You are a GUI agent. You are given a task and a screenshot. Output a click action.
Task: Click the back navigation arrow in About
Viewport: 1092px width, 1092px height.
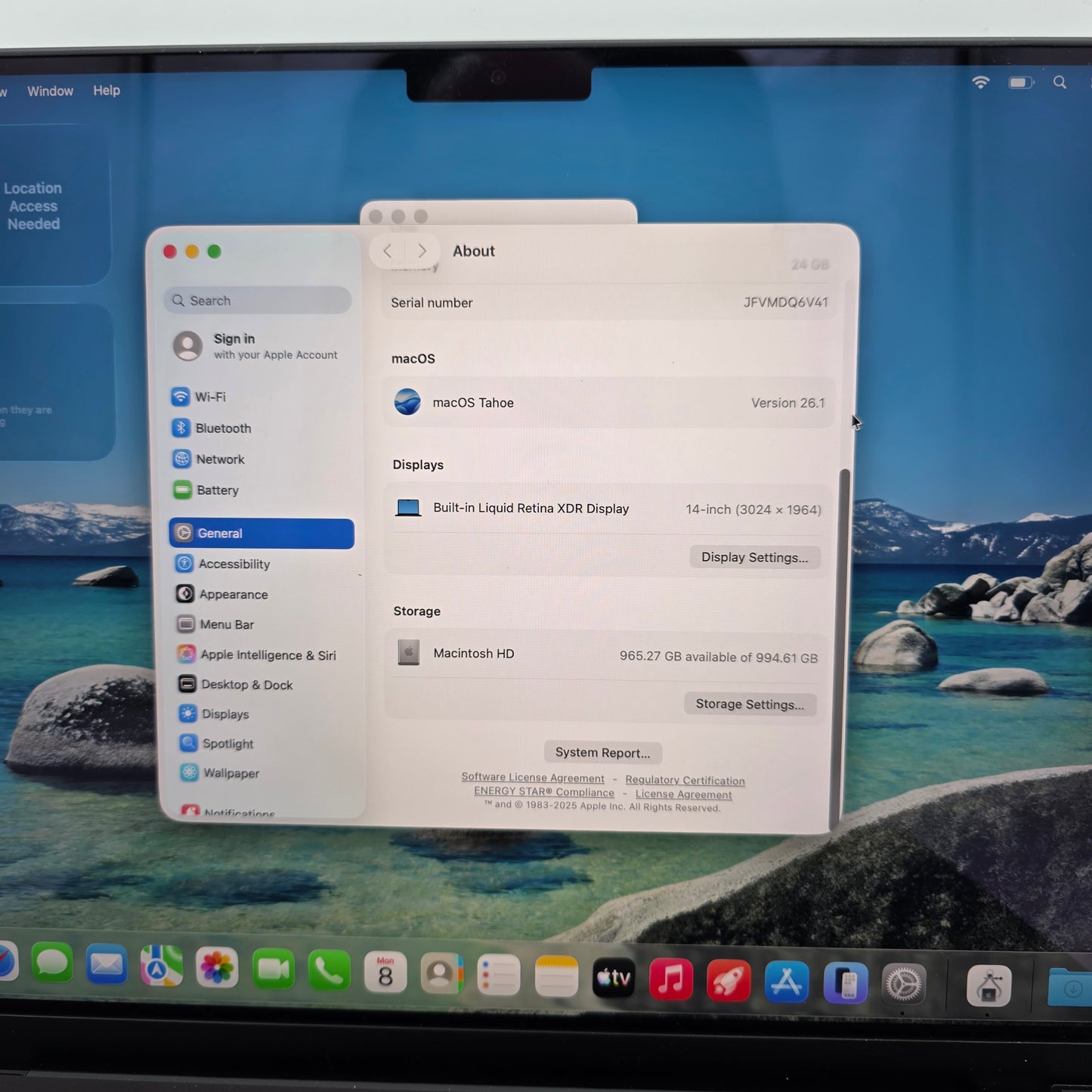(388, 251)
